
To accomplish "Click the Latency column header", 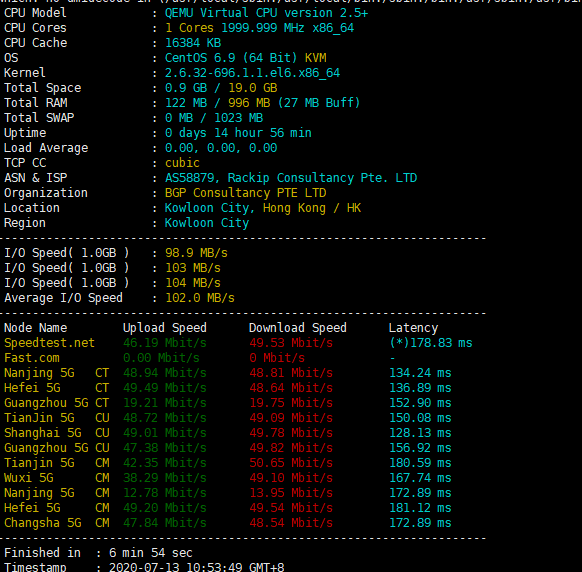I will point(413,328).
